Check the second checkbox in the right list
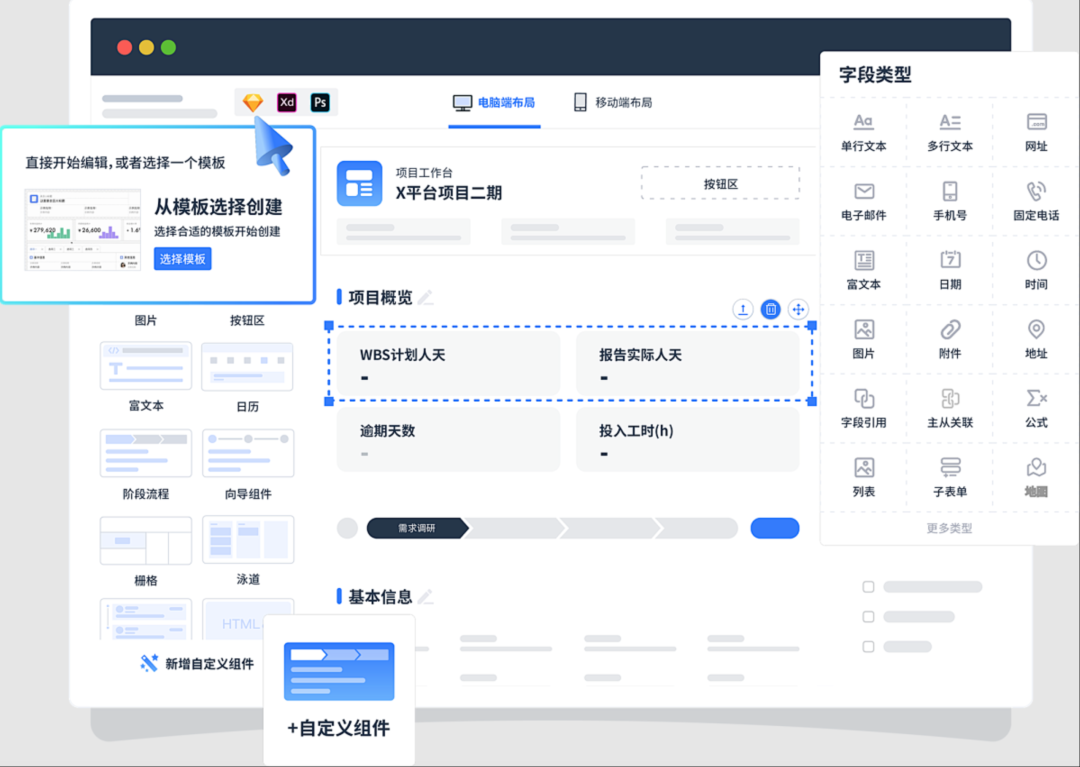 869,616
